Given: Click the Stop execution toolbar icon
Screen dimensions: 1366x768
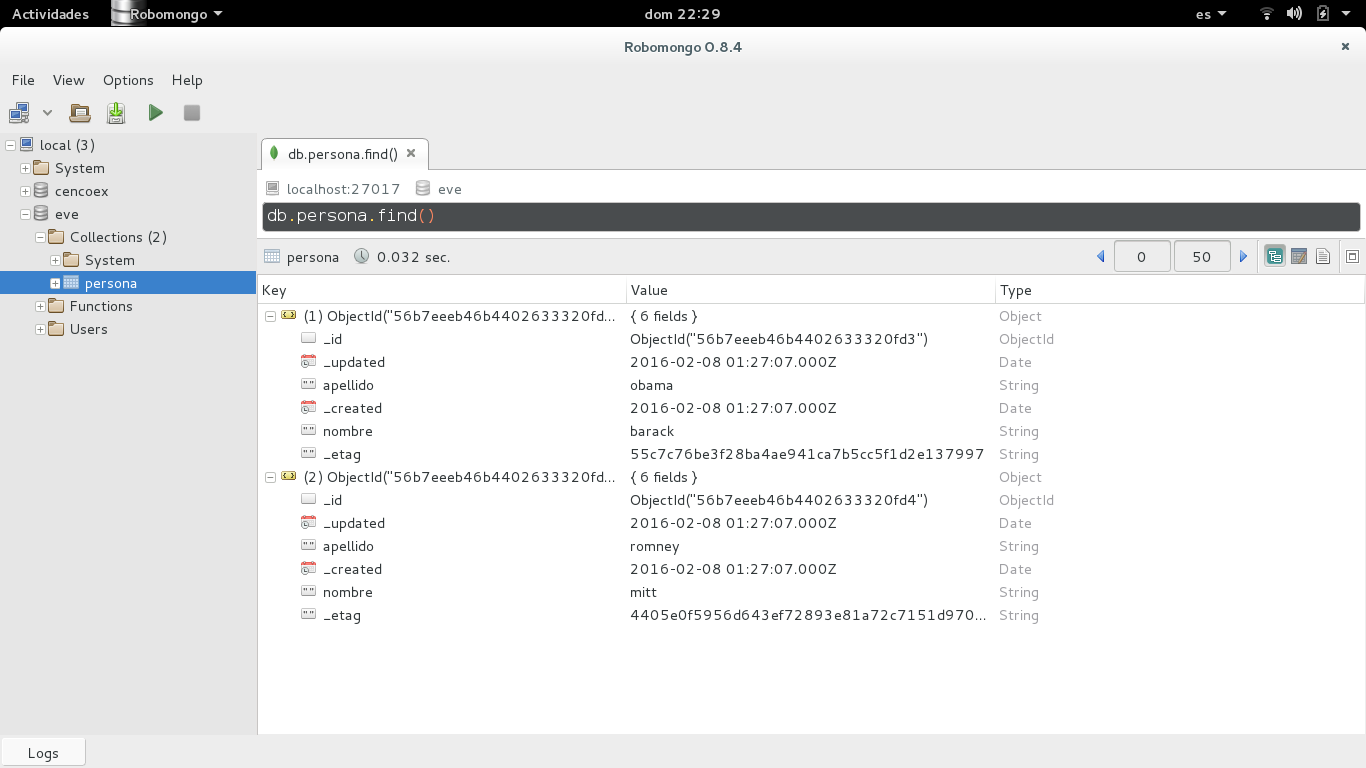Looking at the screenshot, I should 192,113.
